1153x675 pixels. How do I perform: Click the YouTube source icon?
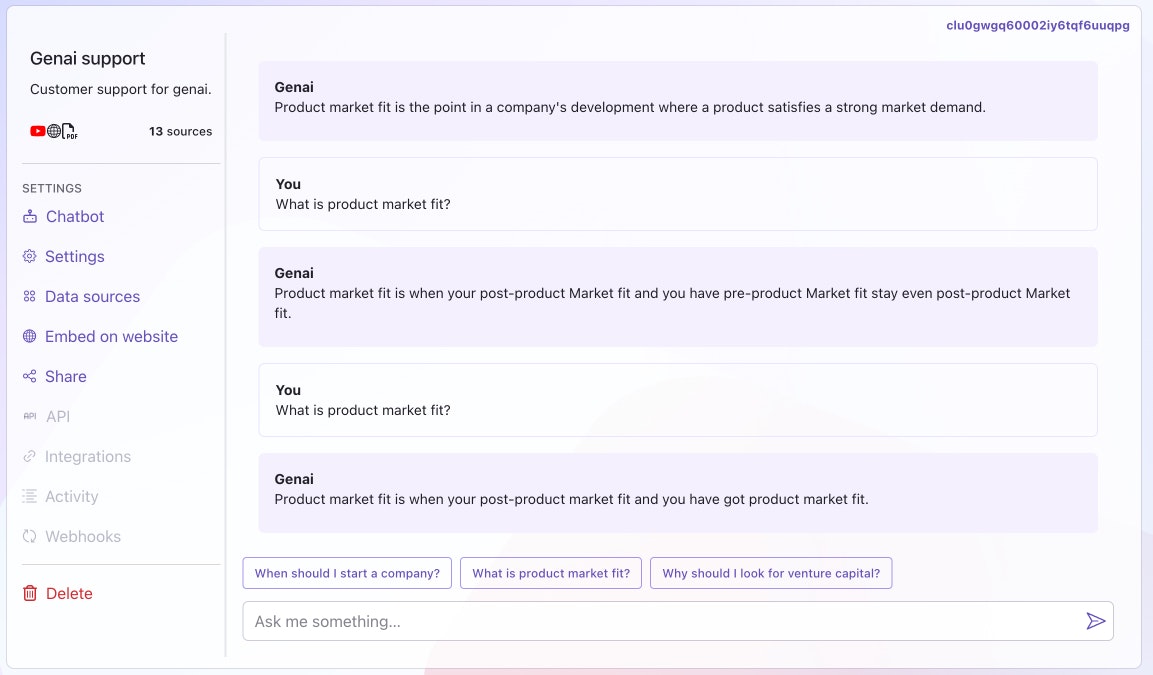coord(38,131)
